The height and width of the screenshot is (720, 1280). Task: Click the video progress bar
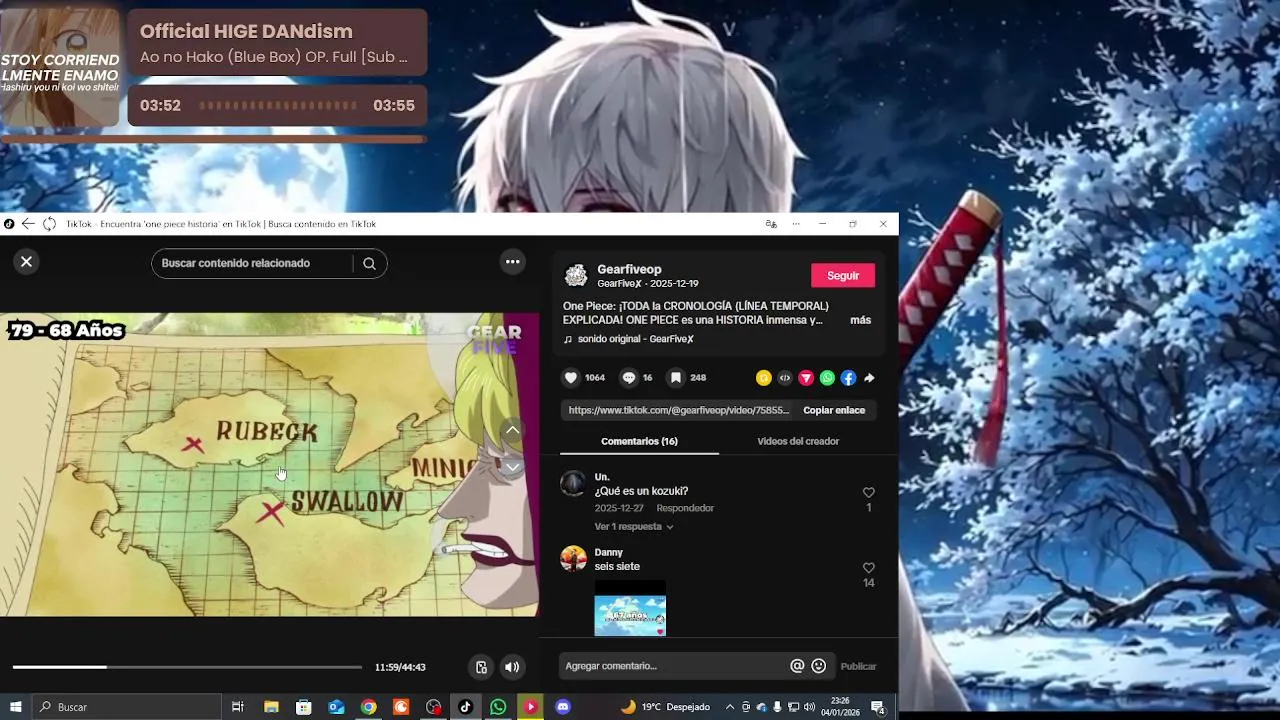click(187, 667)
